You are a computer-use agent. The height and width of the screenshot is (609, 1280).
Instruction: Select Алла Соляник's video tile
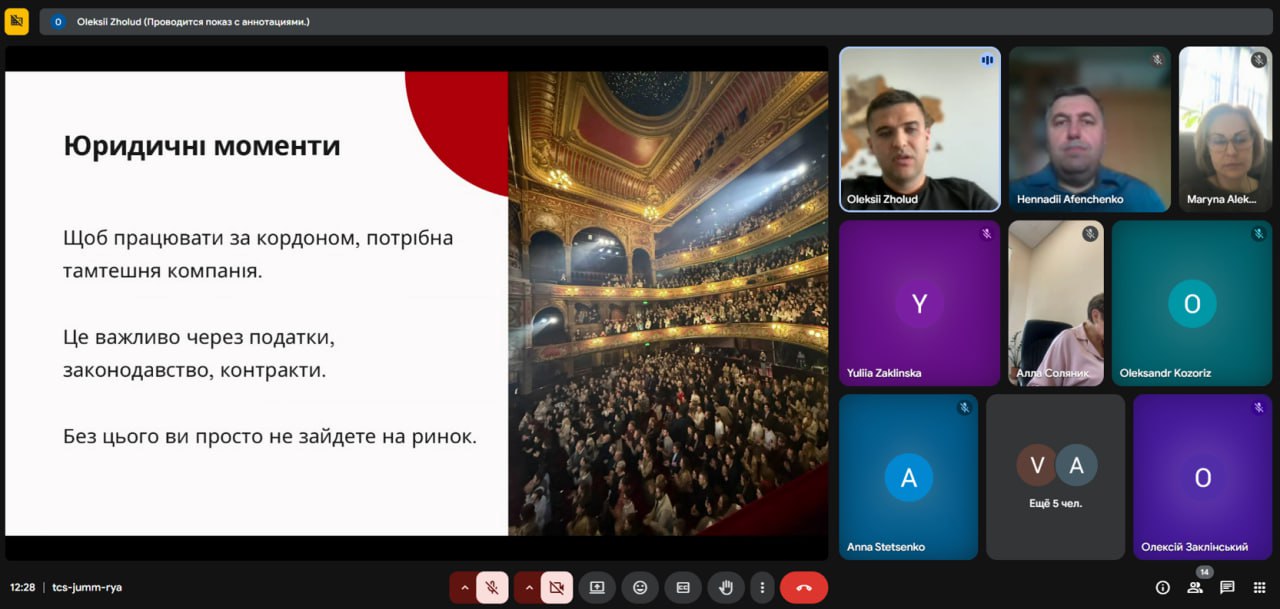[1056, 303]
